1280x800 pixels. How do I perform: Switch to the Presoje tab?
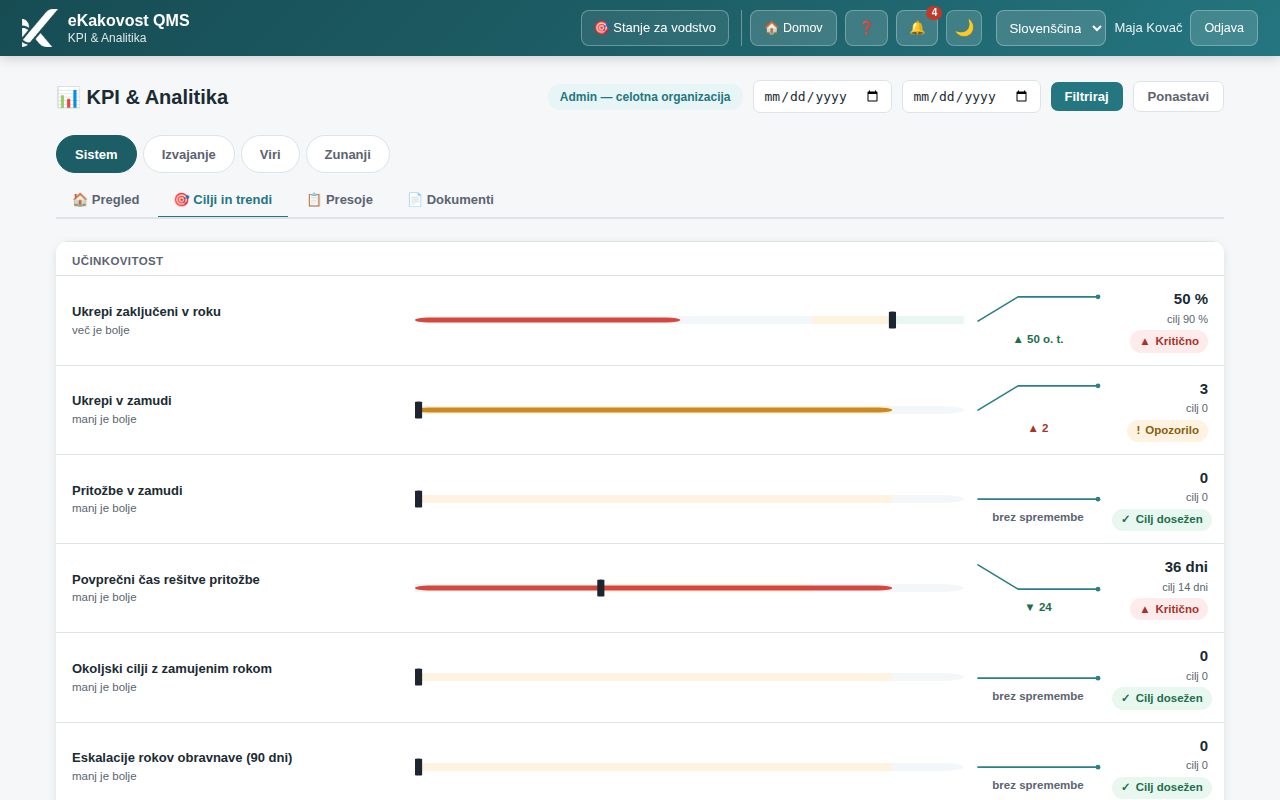tap(340, 199)
